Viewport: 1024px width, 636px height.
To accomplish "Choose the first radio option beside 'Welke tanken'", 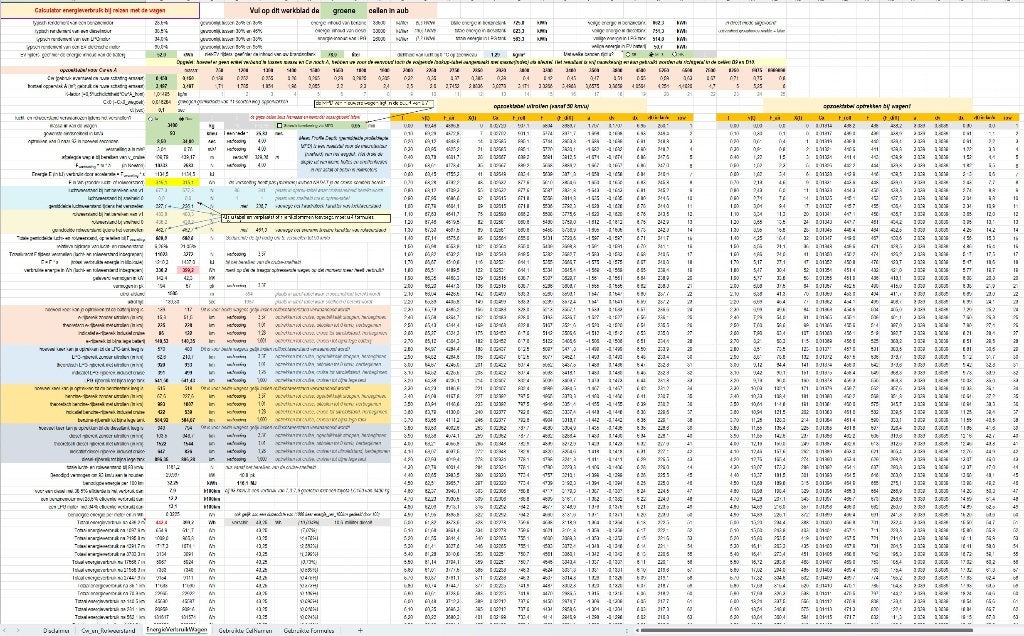I will click(x=628, y=54).
